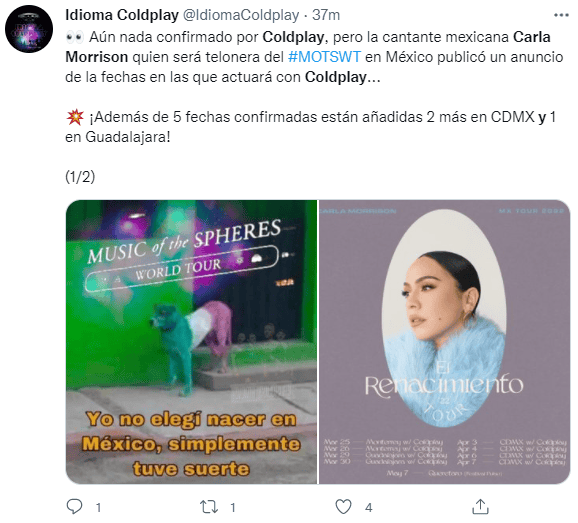Open the share tweet icon
Screen dimensions: 578x523
(480, 506)
